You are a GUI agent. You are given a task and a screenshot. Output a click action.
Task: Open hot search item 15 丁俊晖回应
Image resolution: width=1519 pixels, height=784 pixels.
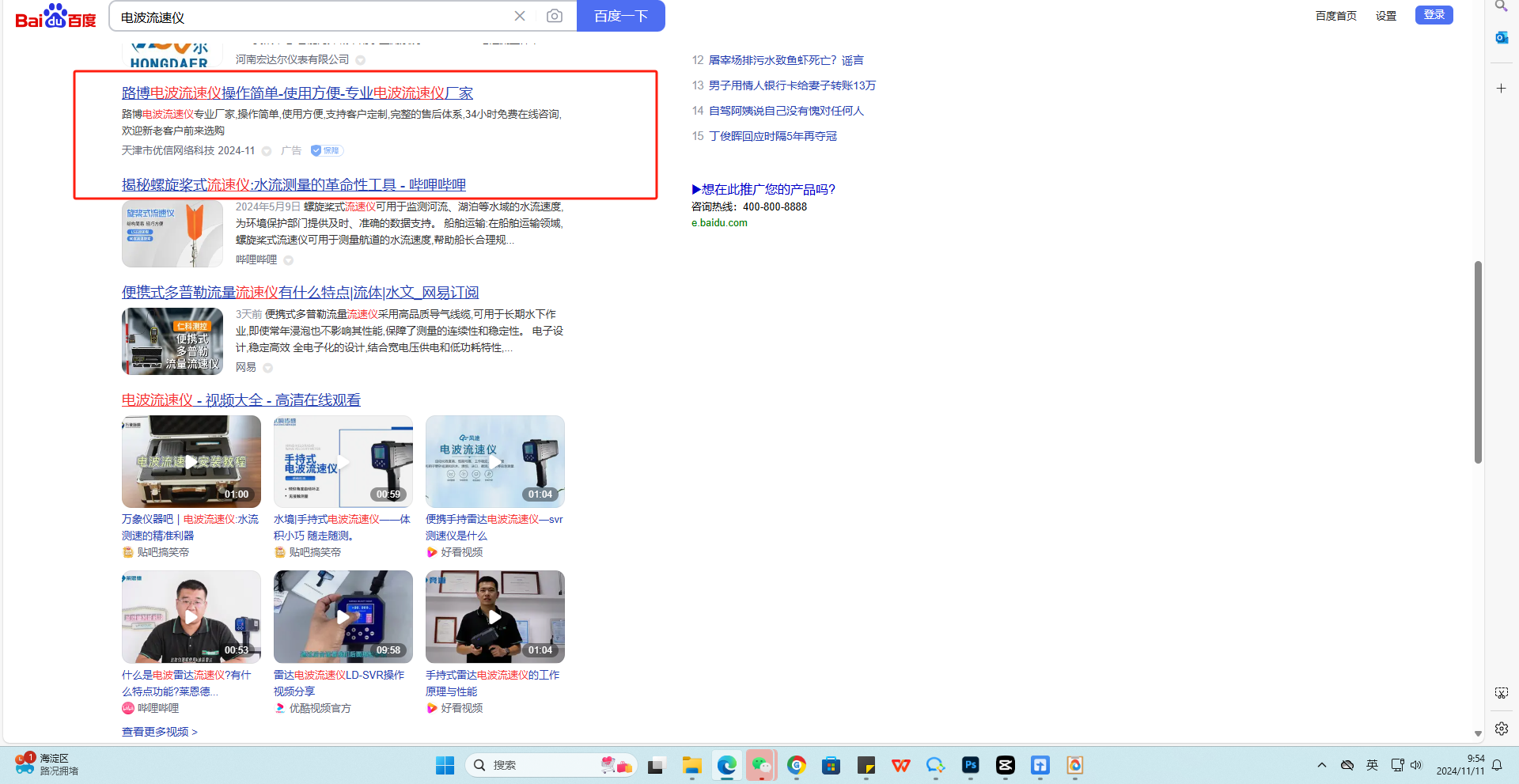(x=773, y=136)
